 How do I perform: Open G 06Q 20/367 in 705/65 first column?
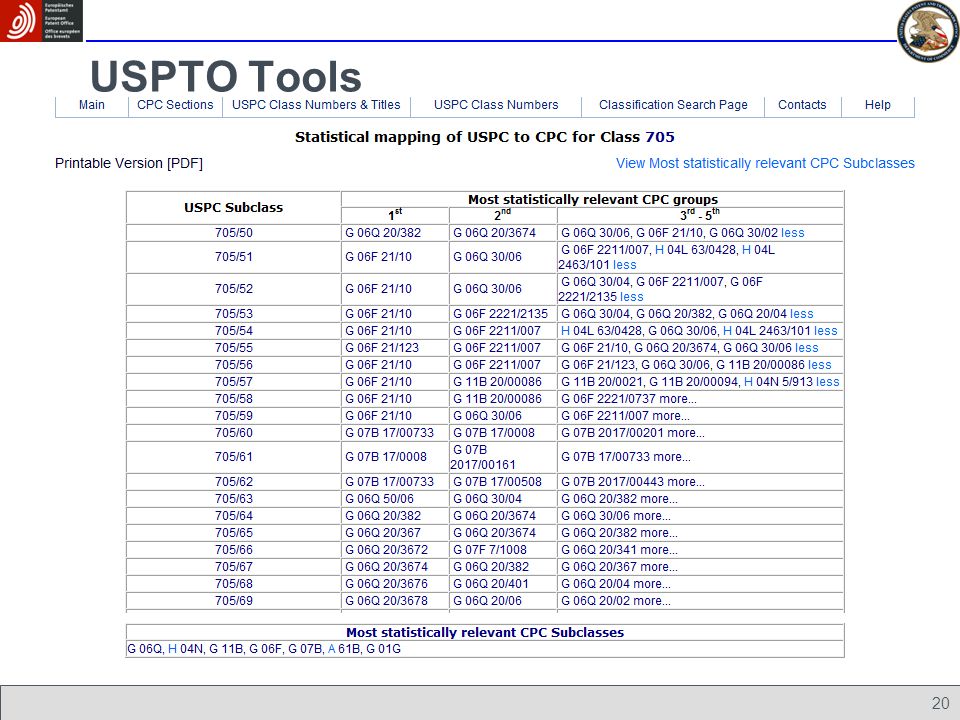coord(383,533)
